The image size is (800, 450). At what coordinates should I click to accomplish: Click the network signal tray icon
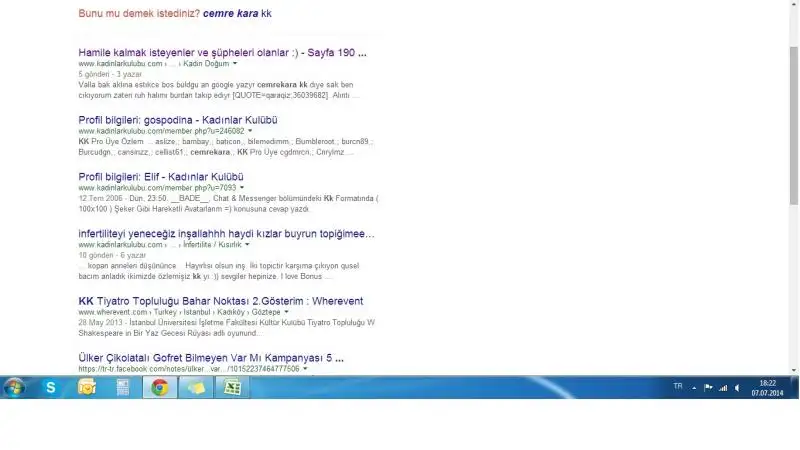coord(722,388)
